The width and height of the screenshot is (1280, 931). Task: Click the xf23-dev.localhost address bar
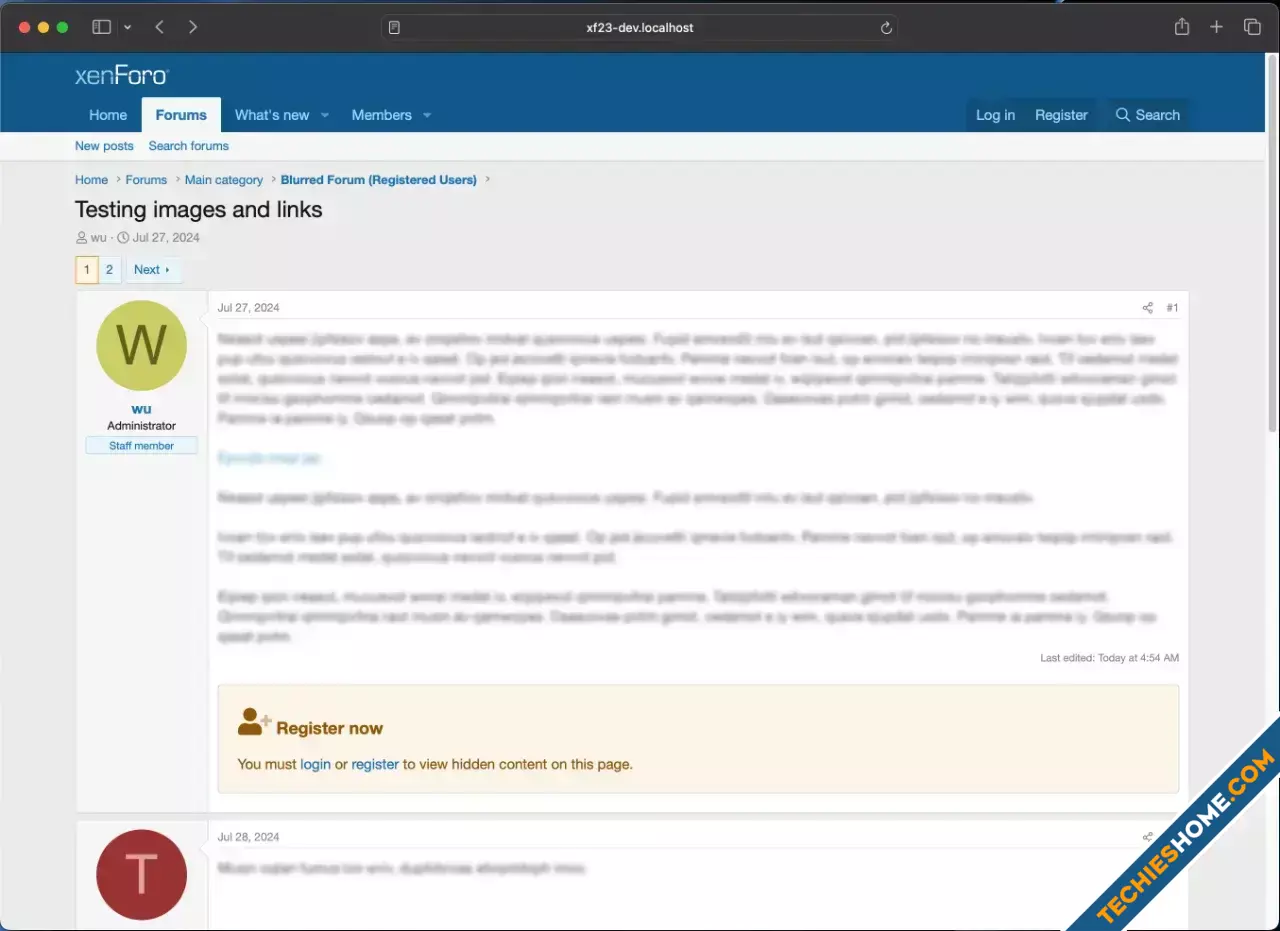point(639,28)
